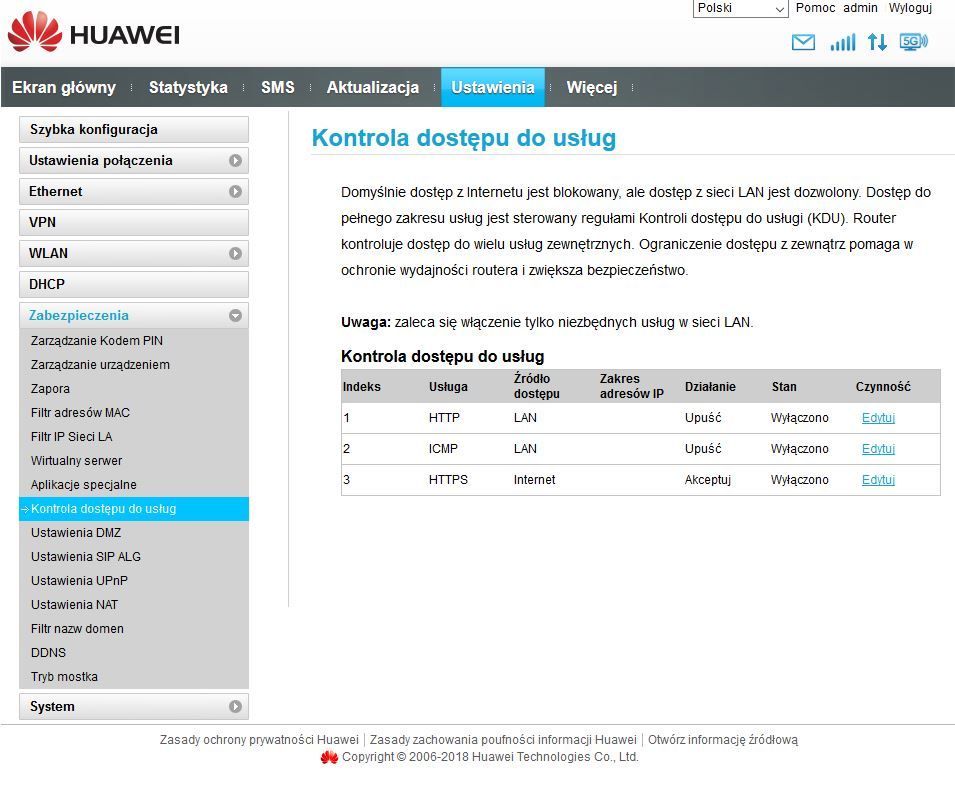Select Ustawienia DMZ in sidebar
The height and width of the screenshot is (799, 955).
tap(76, 533)
